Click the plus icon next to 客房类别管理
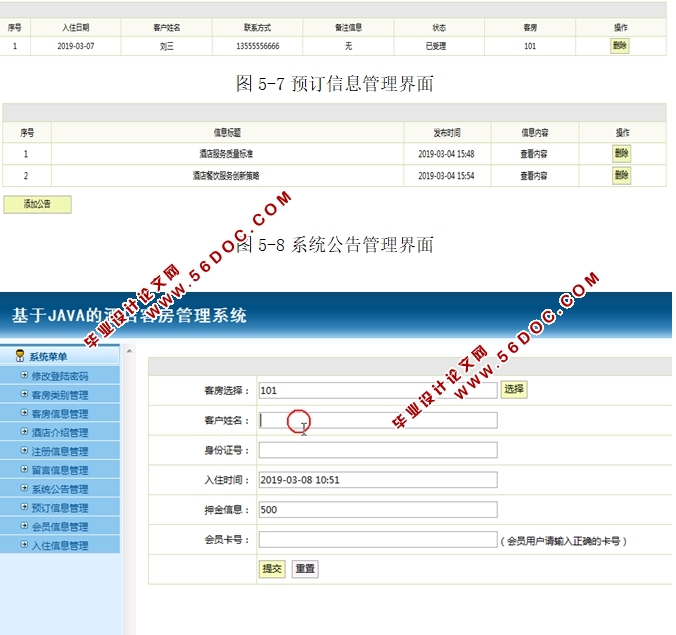The image size is (676, 635). (x=25, y=394)
